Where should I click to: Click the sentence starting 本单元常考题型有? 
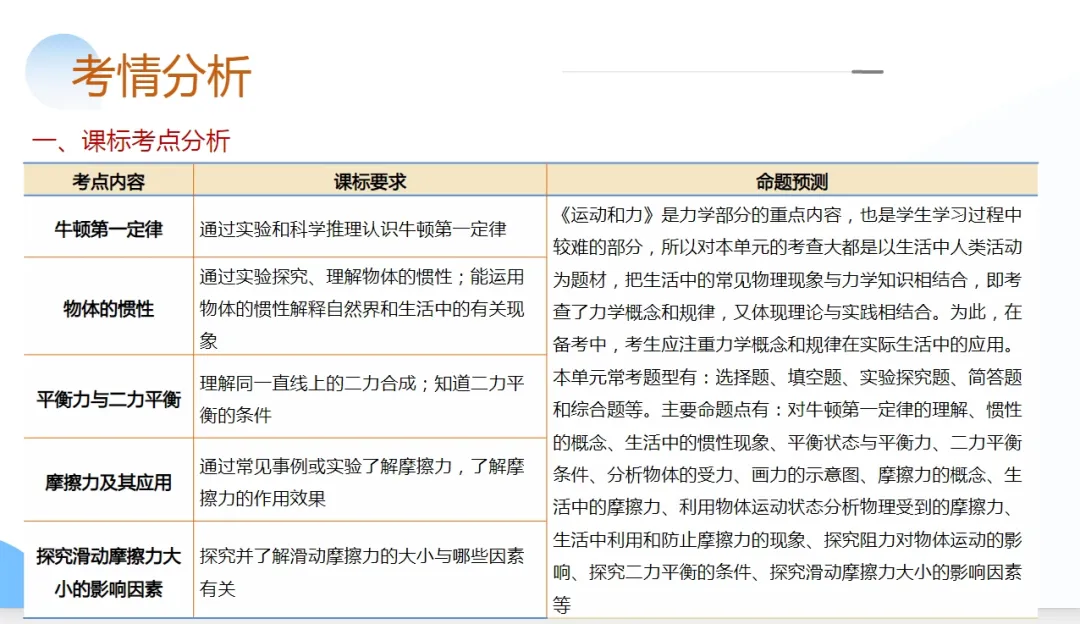tap(787, 491)
